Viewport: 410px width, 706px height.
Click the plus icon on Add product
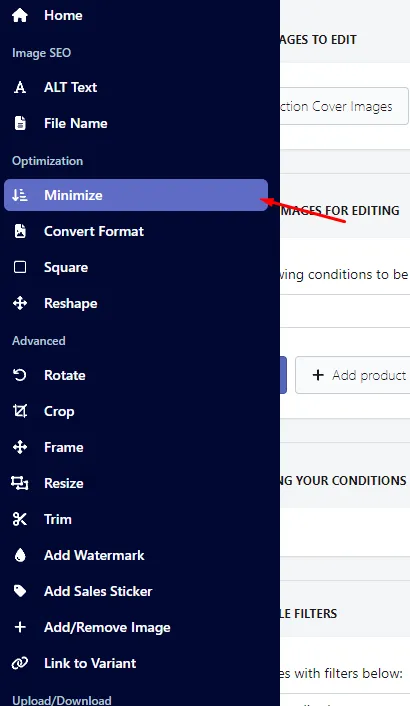click(x=318, y=375)
